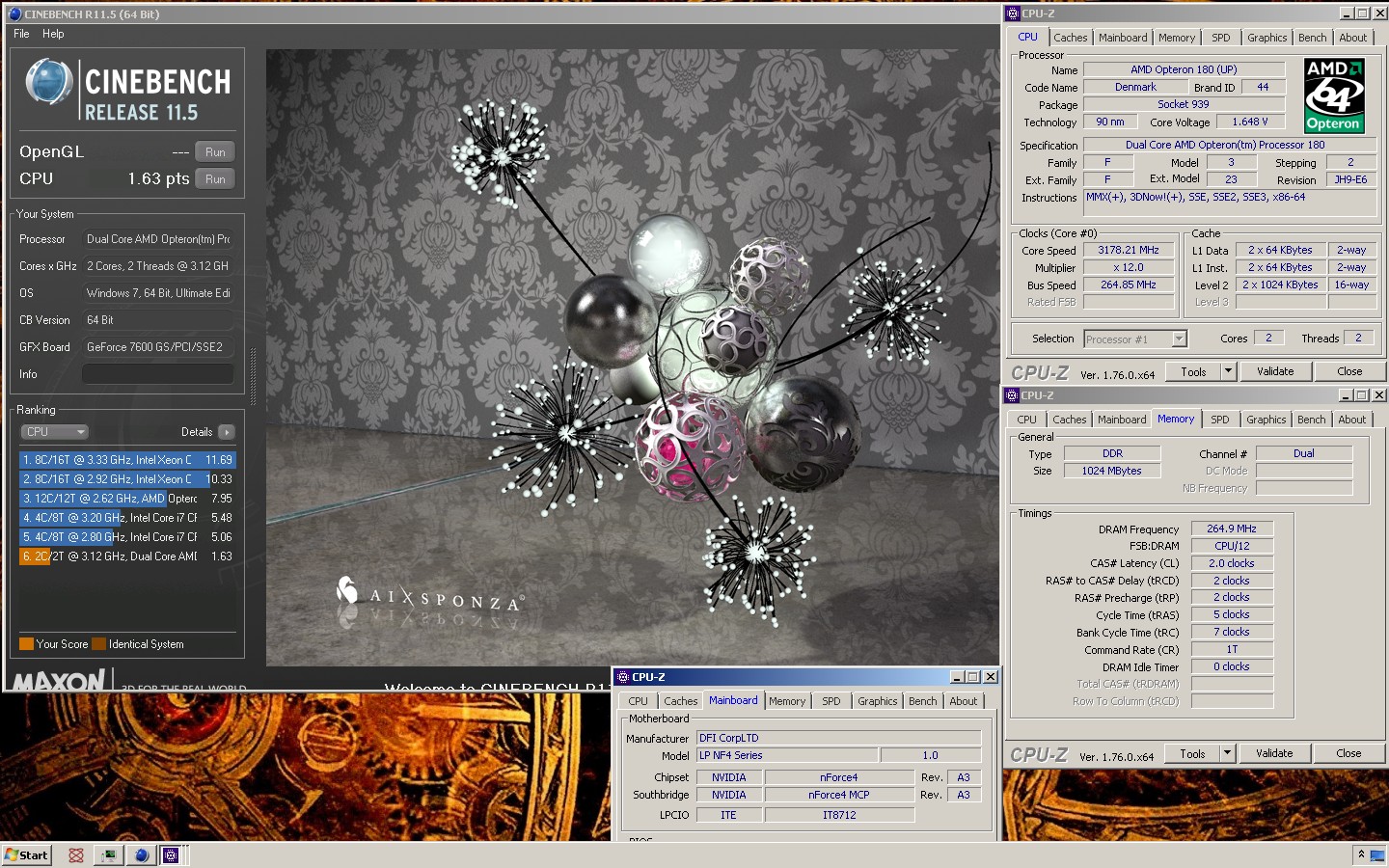Viewport: 1389px width, 868px height.
Task: Open the Help menu in Cinebench
Action: tap(53, 34)
